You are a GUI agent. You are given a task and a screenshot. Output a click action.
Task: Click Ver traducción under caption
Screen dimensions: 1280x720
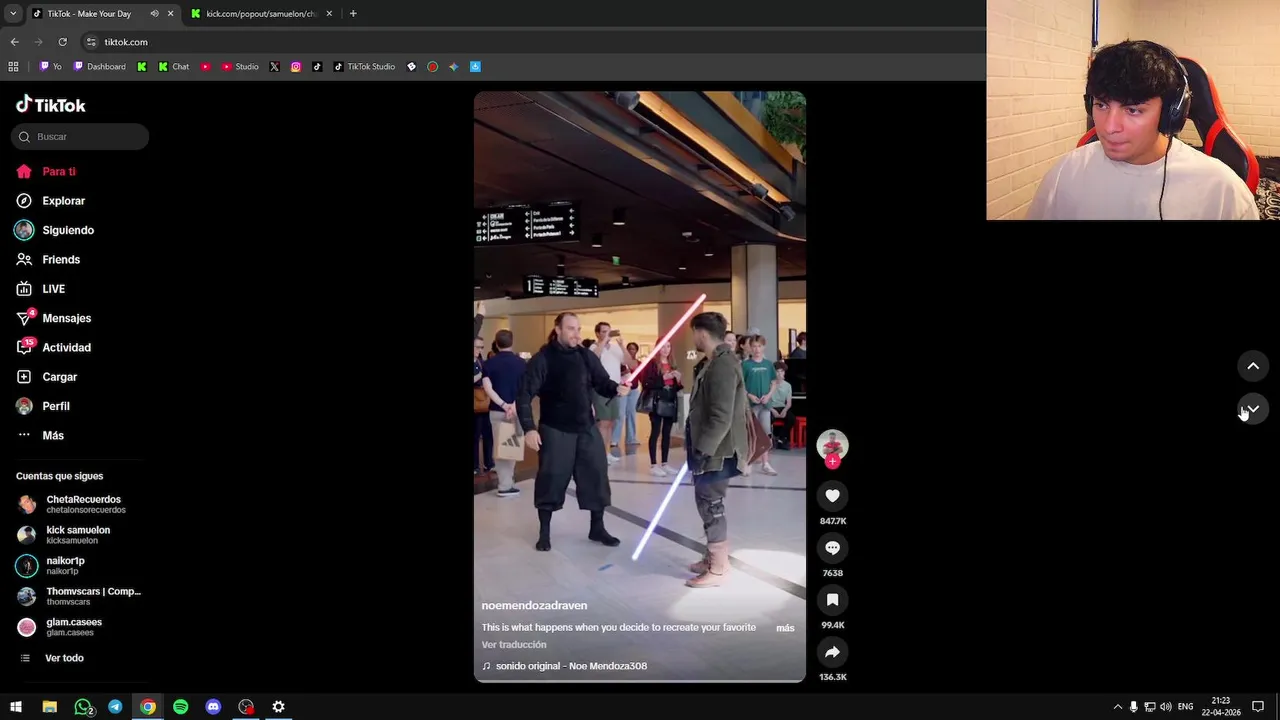tap(514, 645)
